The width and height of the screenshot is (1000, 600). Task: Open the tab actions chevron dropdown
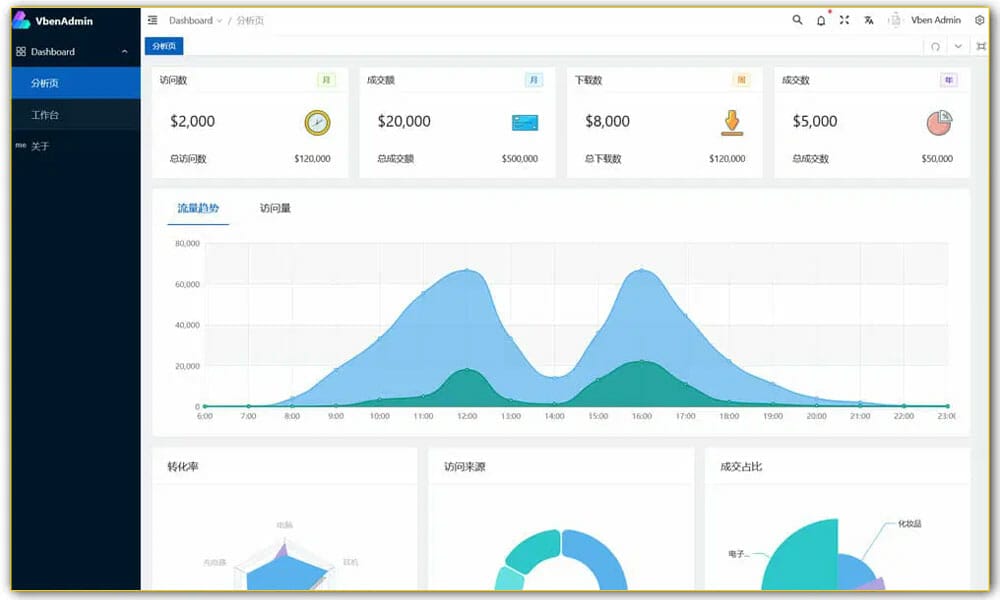point(956,46)
